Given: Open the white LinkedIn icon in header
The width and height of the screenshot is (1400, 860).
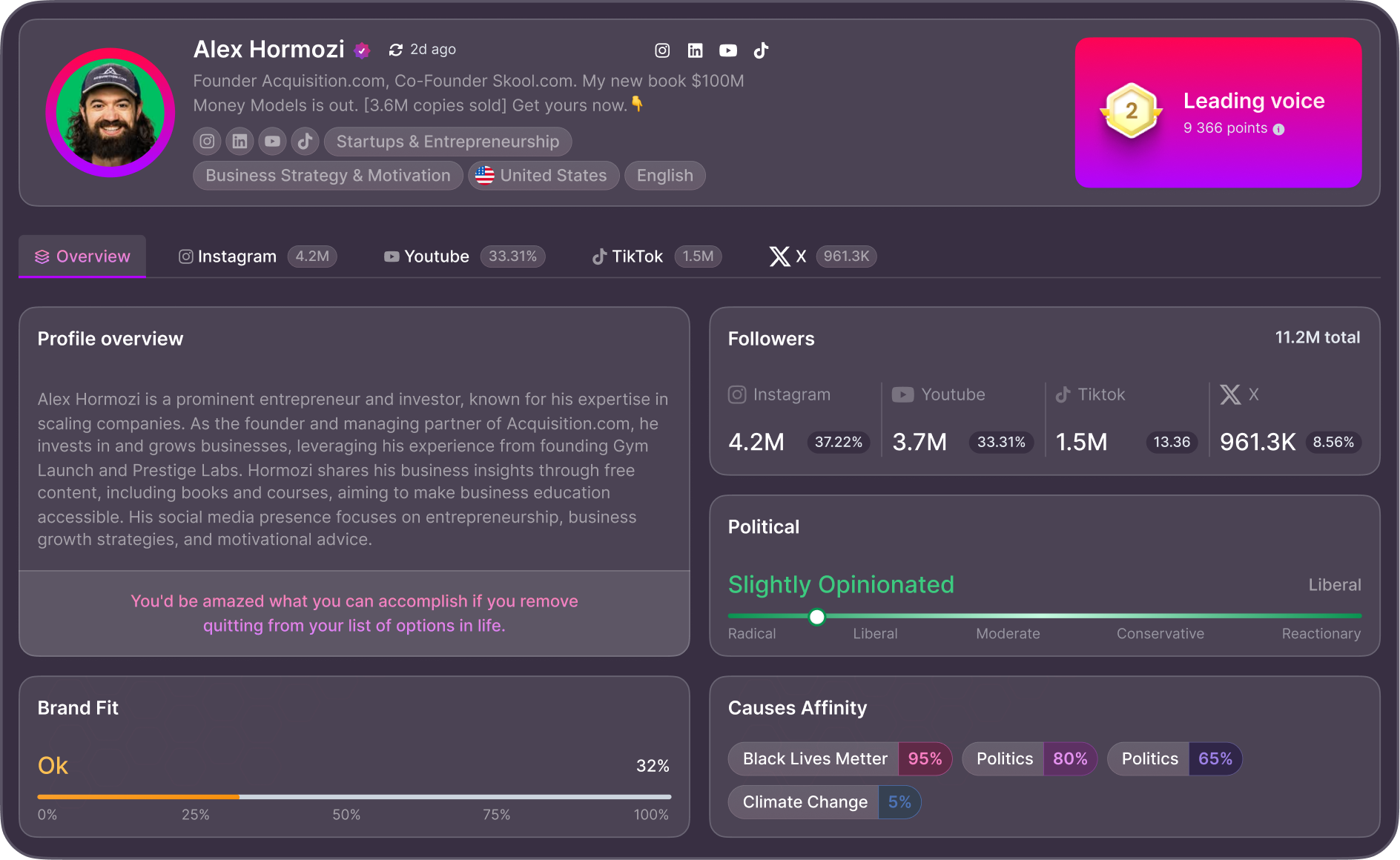Looking at the screenshot, I should [x=695, y=50].
